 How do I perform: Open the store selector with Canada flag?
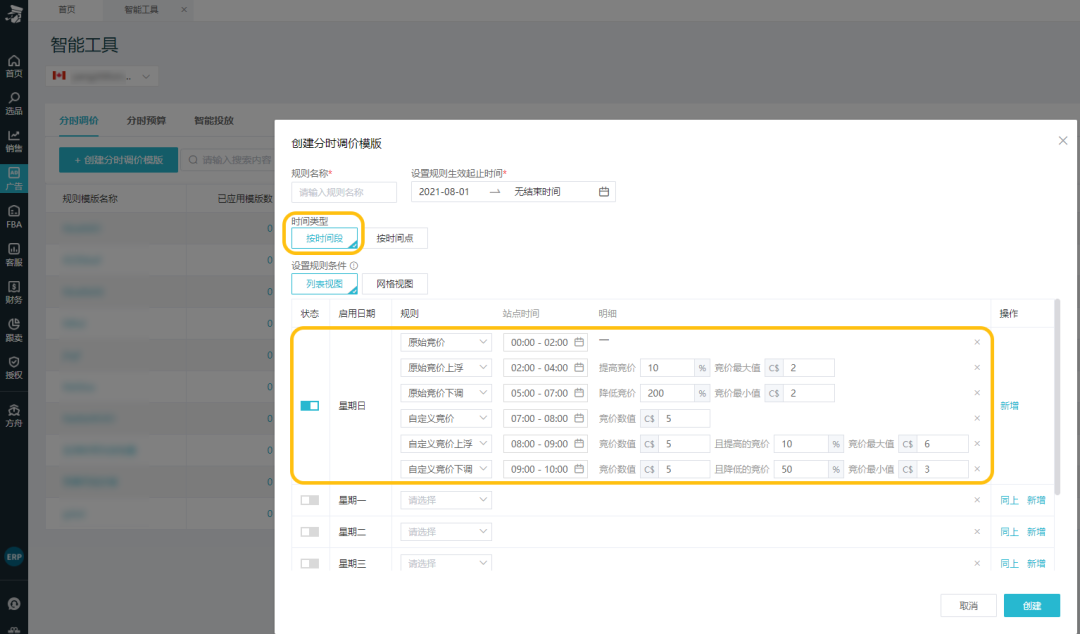coord(102,76)
